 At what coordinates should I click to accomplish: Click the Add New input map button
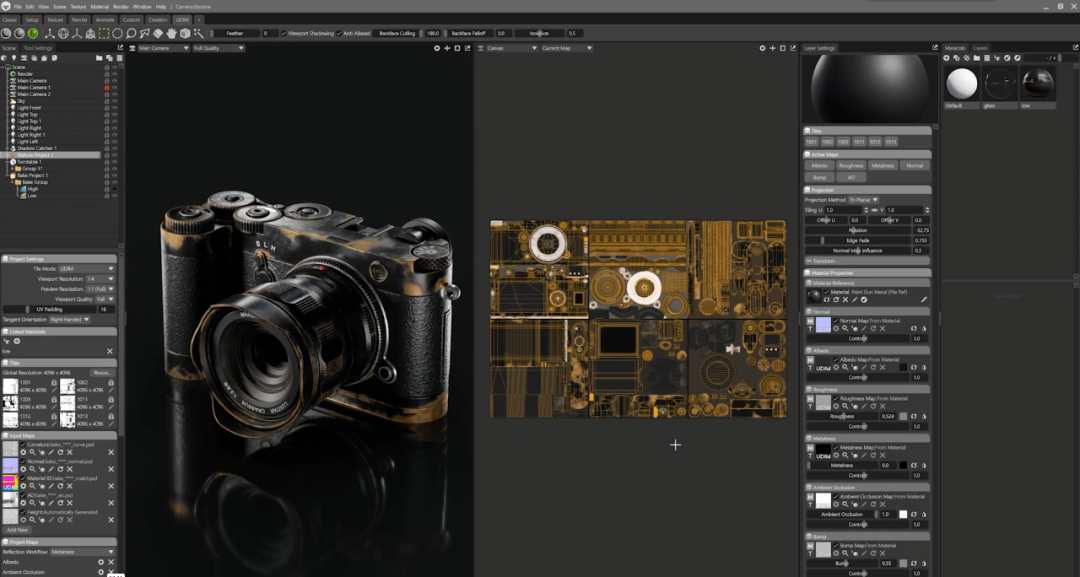click(17, 530)
